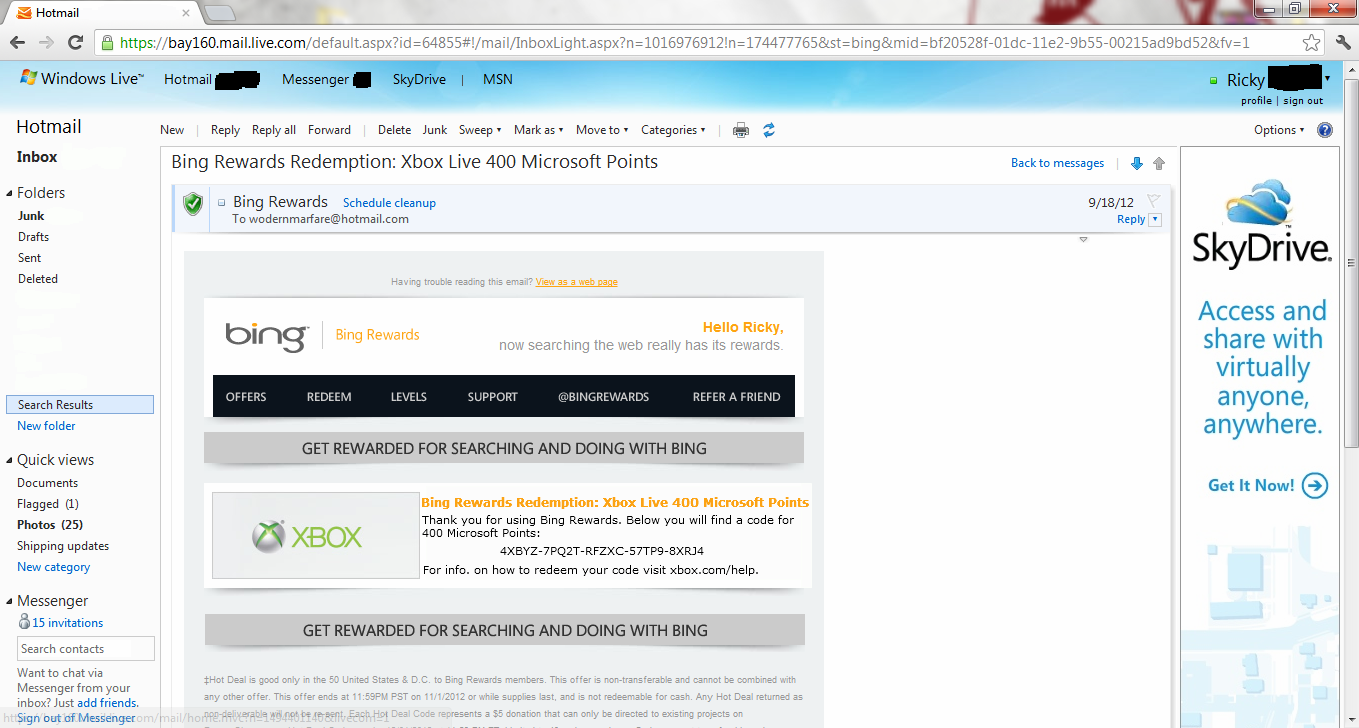Click the browser back arrow

pyautogui.click(x=19, y=43)
